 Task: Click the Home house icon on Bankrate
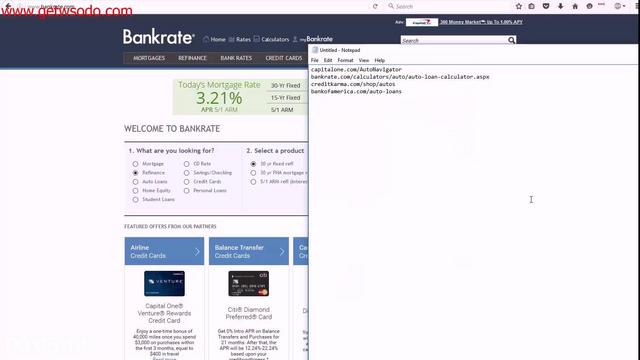pos(206,39)
